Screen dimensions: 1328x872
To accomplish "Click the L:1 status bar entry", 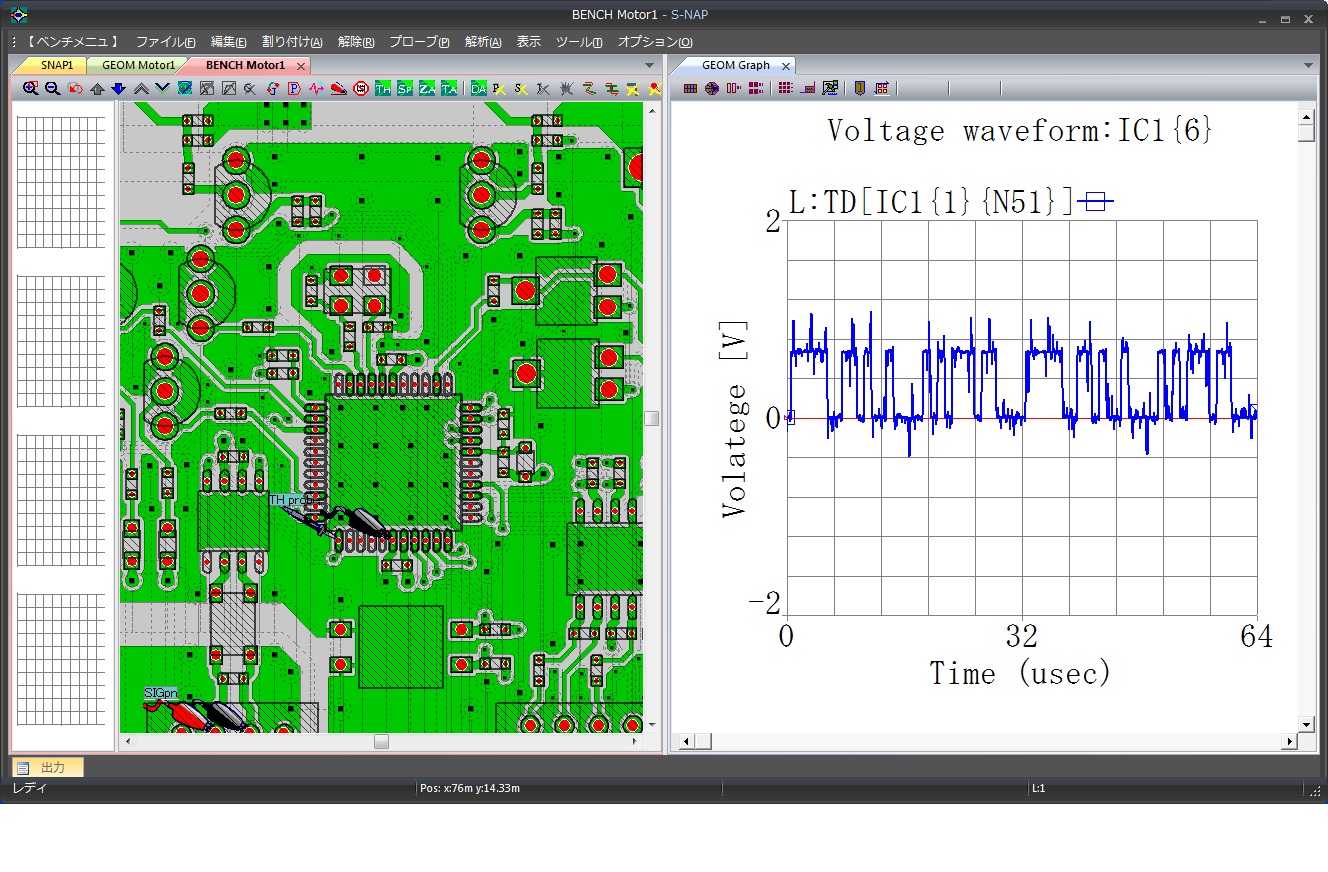I will click(1039, 788).
